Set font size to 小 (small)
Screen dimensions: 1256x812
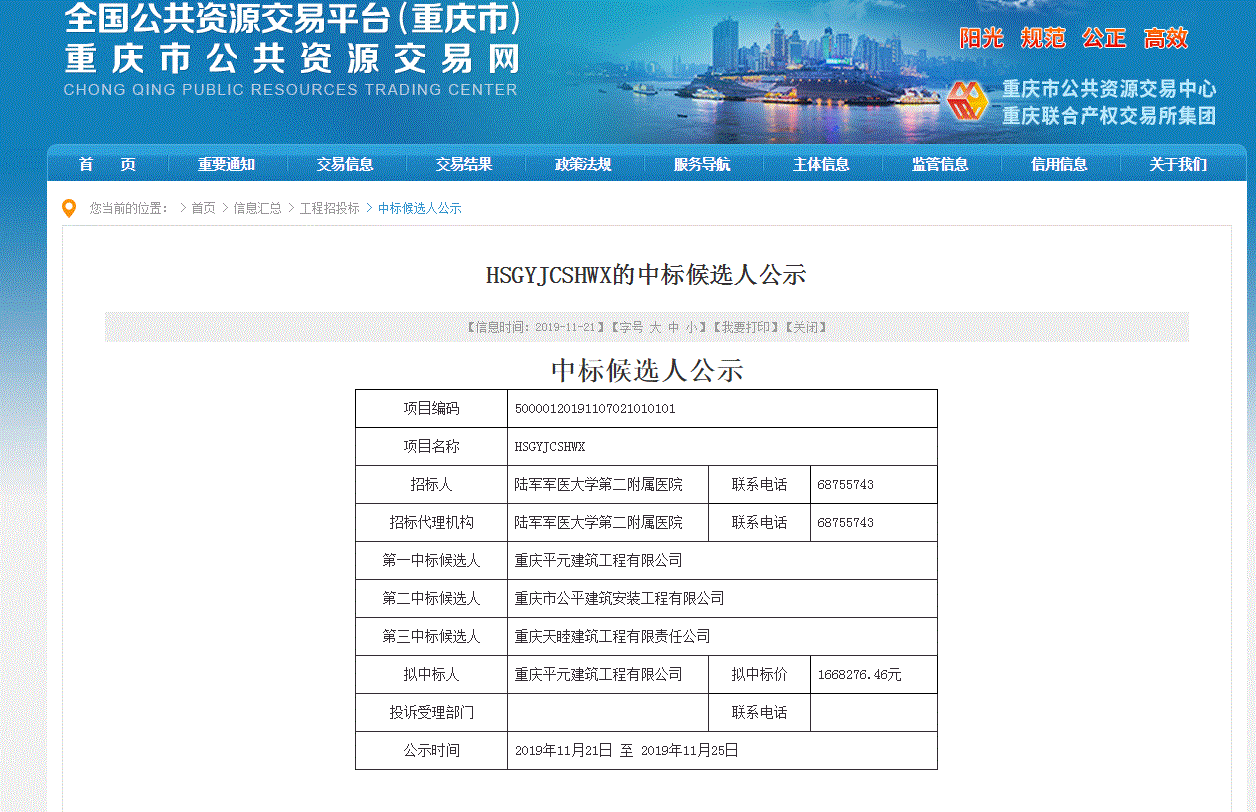691,327
